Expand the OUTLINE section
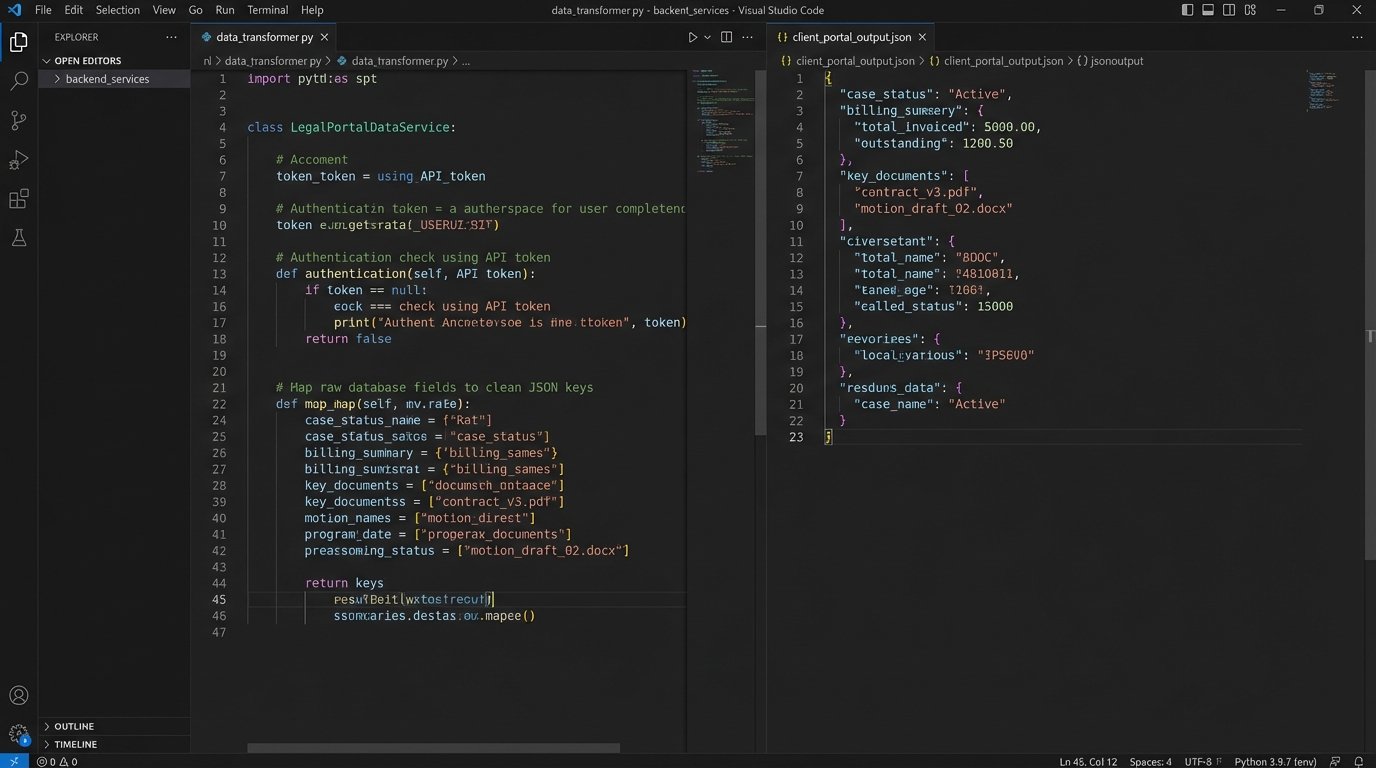1376x768 pixels. point(74,726)
